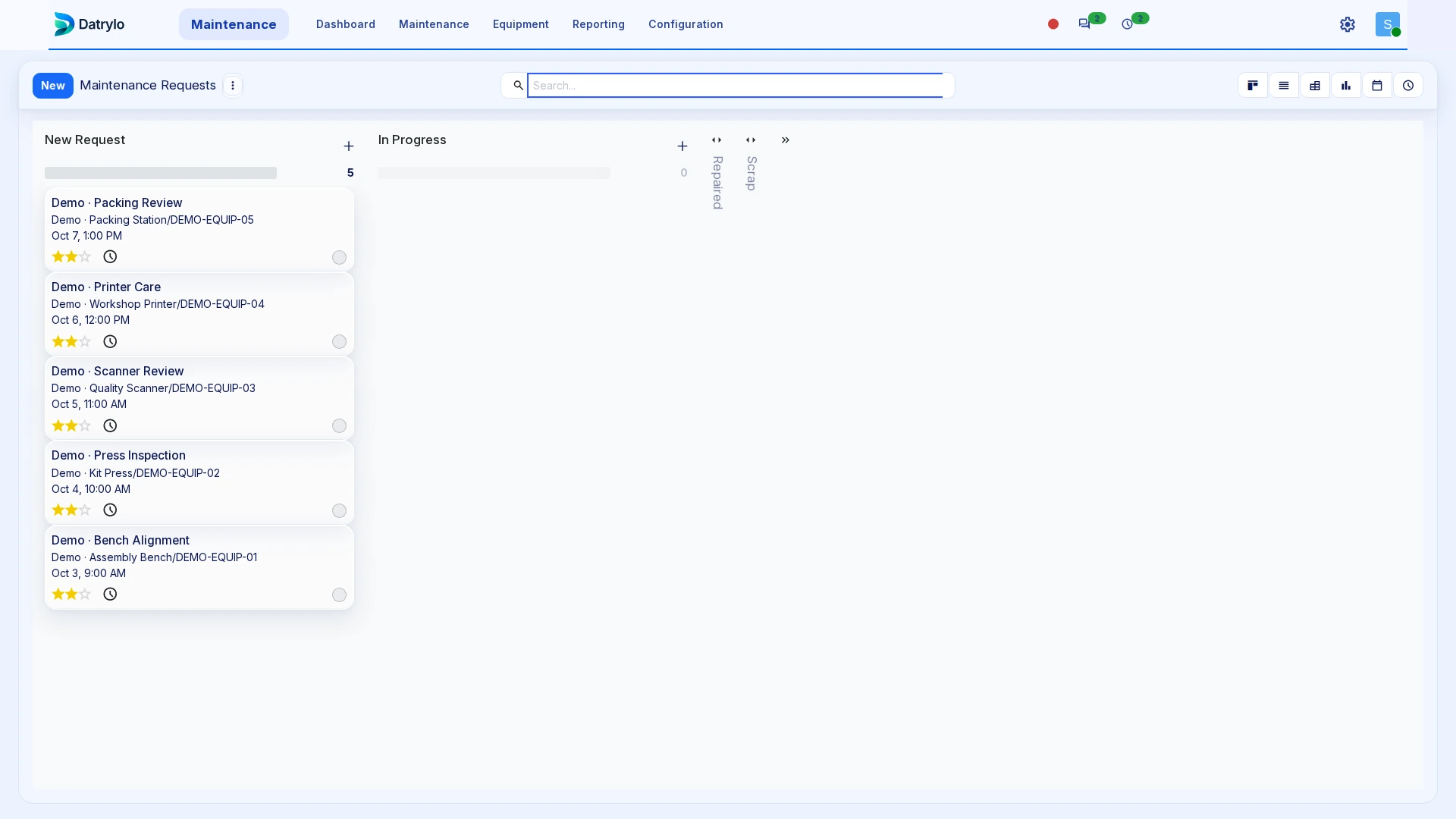Click the In Progress column progress bar
Screen dimensions: 1456x819
click(494, 173)
